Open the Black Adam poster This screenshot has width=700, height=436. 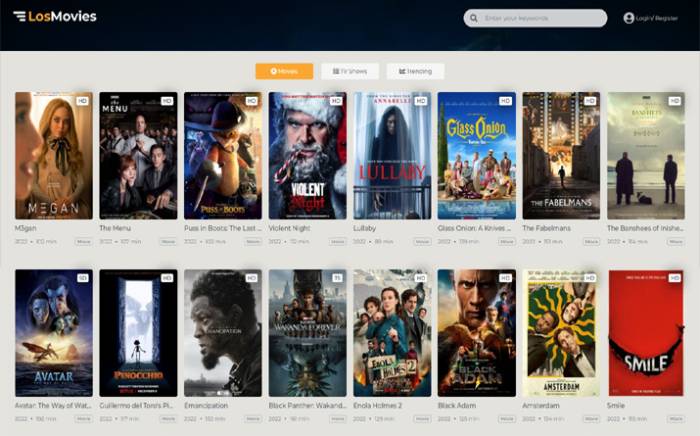[477, 333]
